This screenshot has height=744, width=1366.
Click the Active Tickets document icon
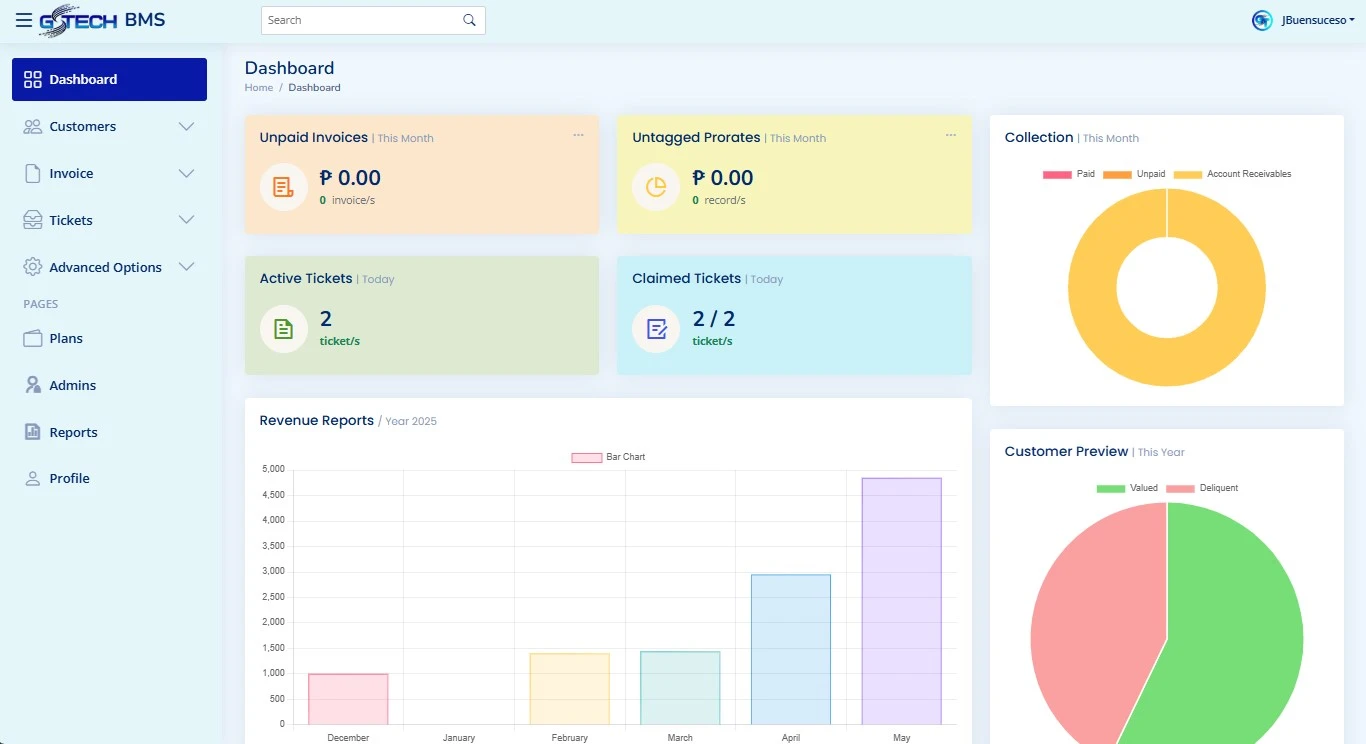click(283, 329)
